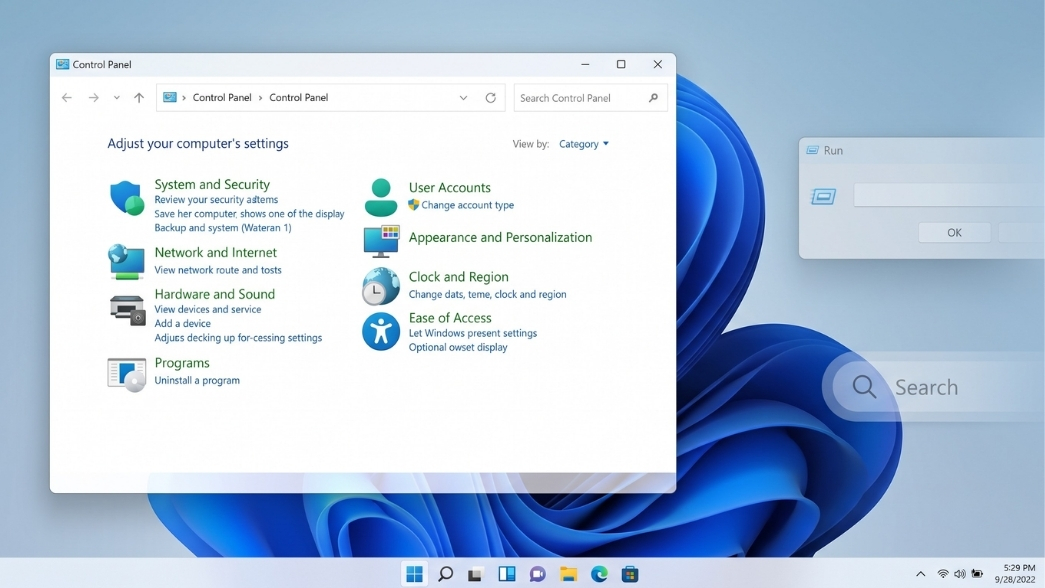Open the clock and date in taskbar

[1014, 573]
